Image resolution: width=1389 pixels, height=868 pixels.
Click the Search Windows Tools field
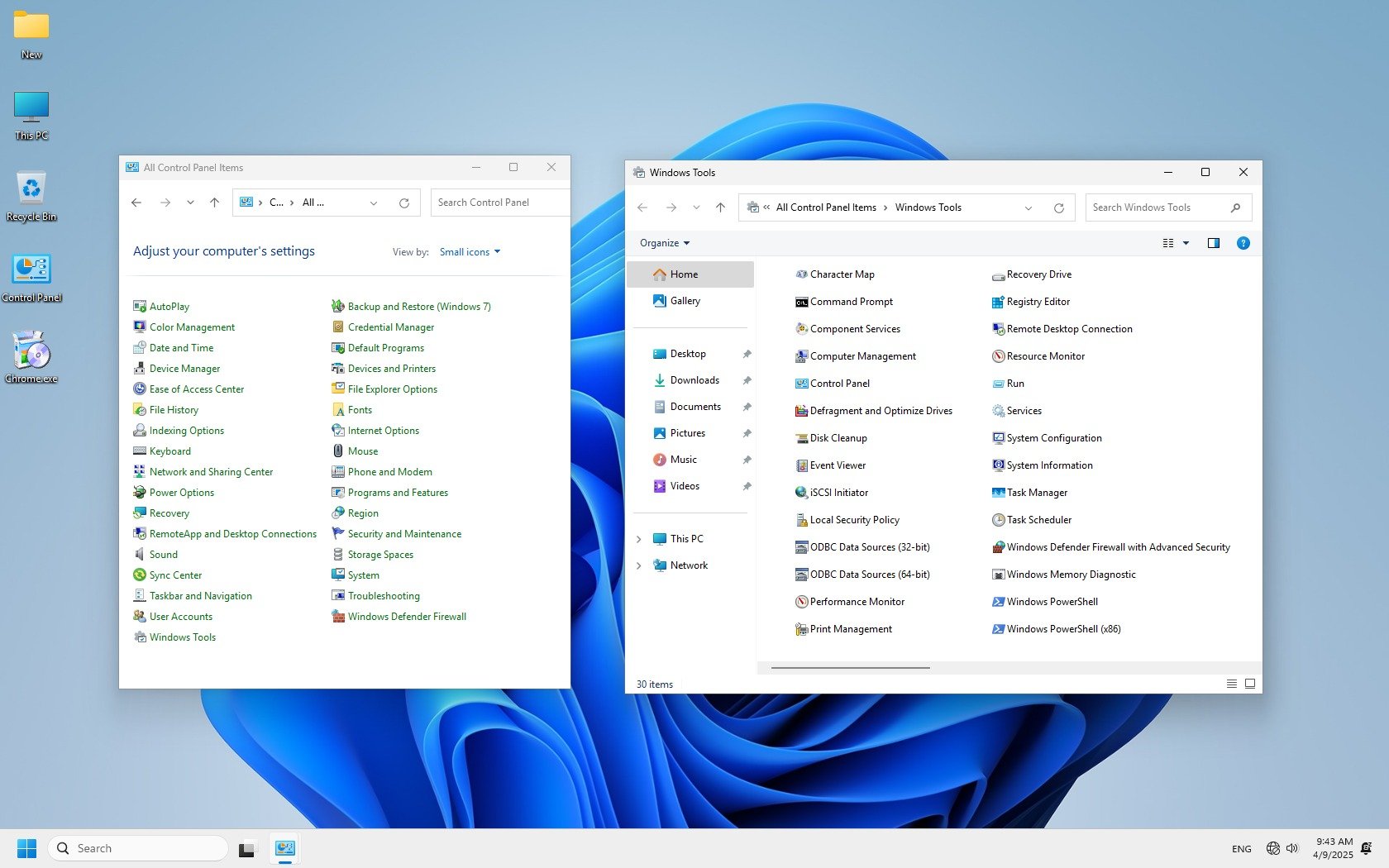[1157, 207]
